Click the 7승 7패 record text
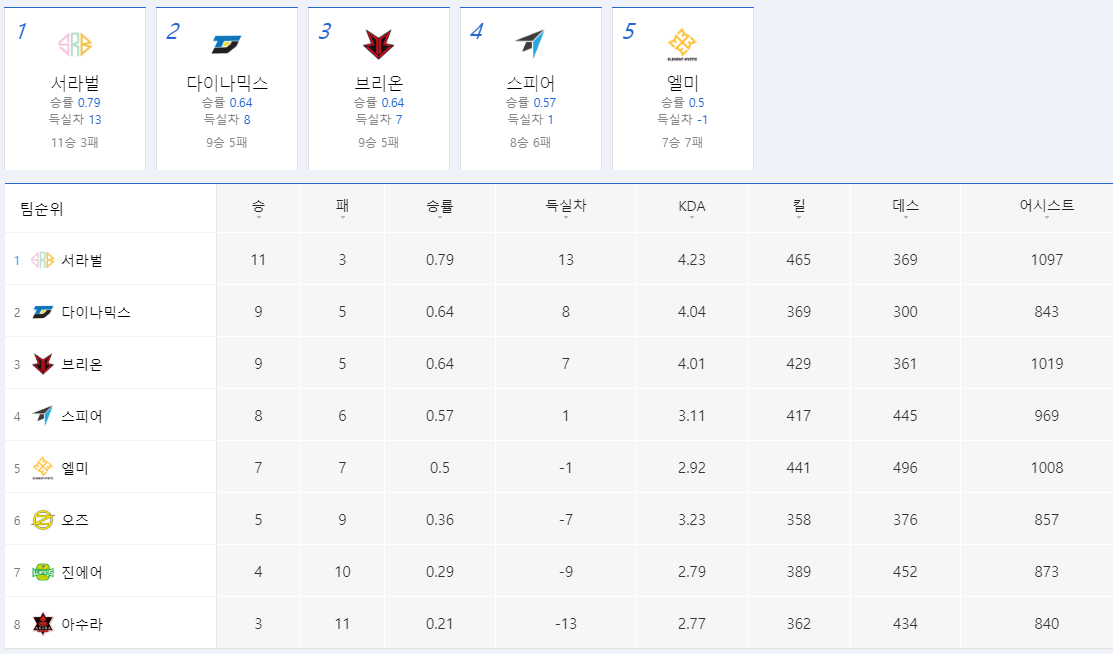Image resolution: width=1113 pixels, height=654 pixels. (682, 143)
